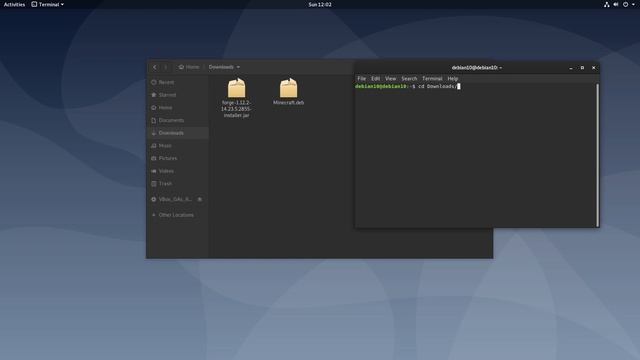Select Videos in the sidebar
Image resolution: width=640 pixels, height=360 pixels.
tap(178, 171)
